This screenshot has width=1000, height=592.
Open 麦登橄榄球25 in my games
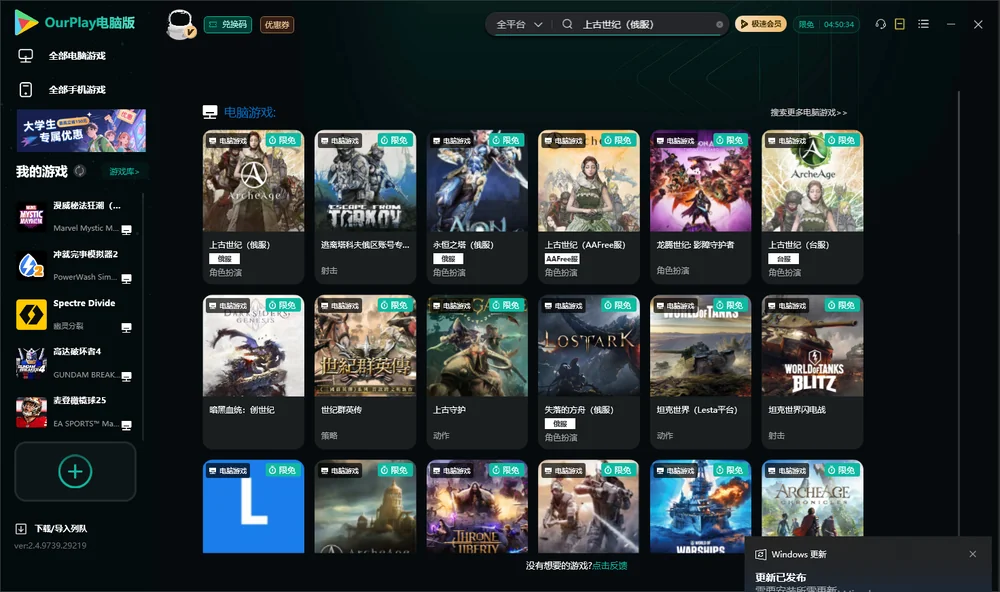tap(75, 412)
